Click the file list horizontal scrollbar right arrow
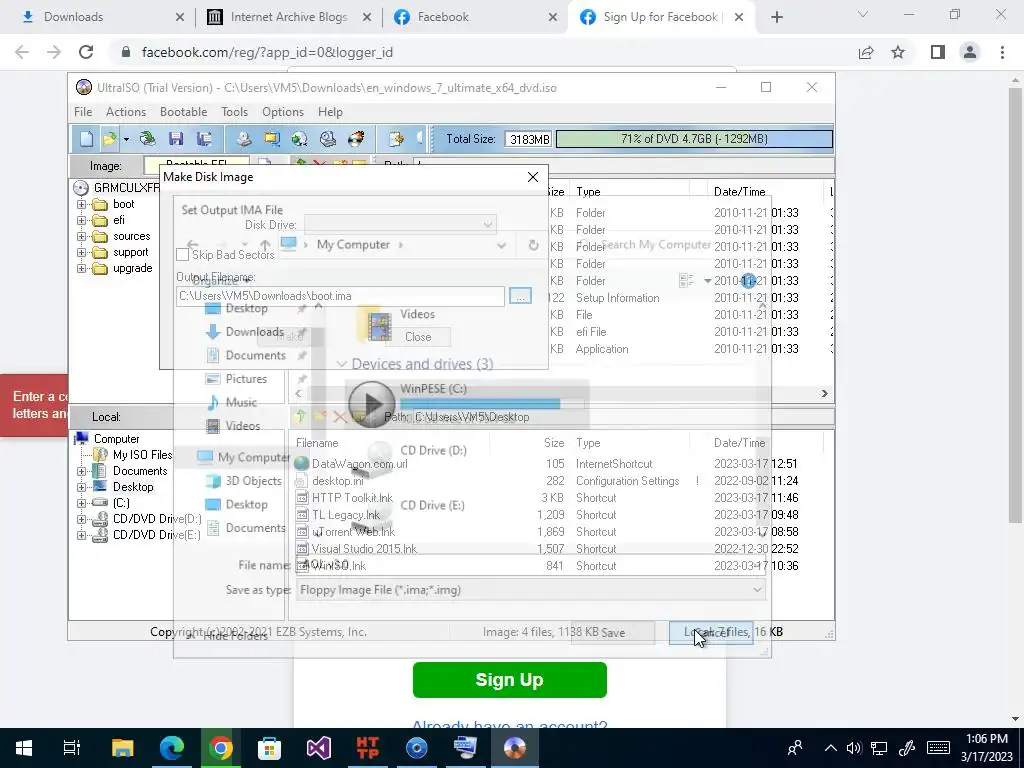Screen dimensions: 1024x768 click(824, 393)
